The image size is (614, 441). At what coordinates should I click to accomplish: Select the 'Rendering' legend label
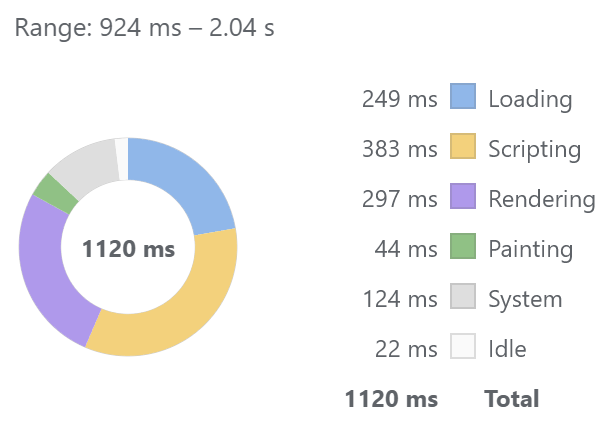tap(542, 199)
